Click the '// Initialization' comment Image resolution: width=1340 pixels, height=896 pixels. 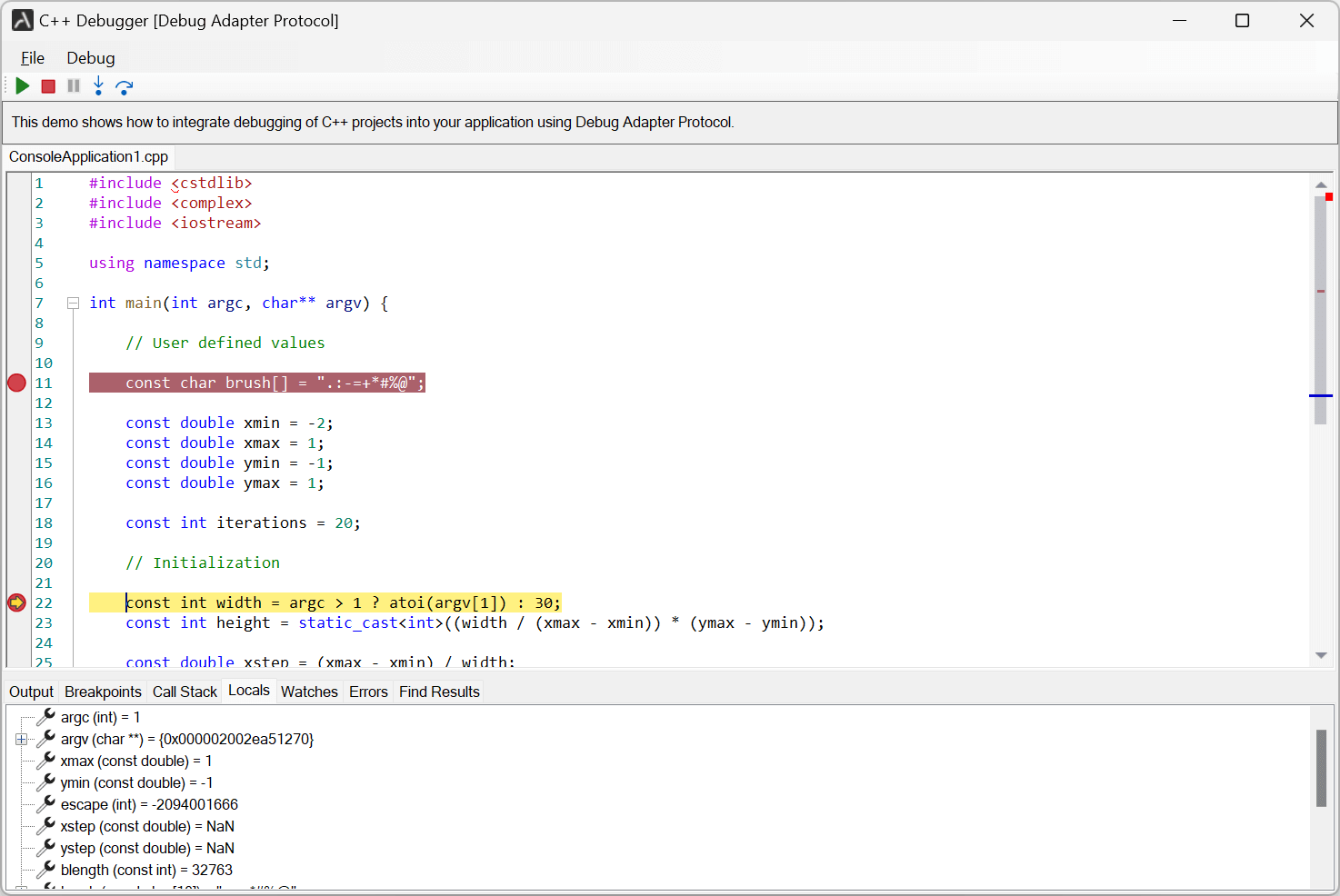pos(203,563)
